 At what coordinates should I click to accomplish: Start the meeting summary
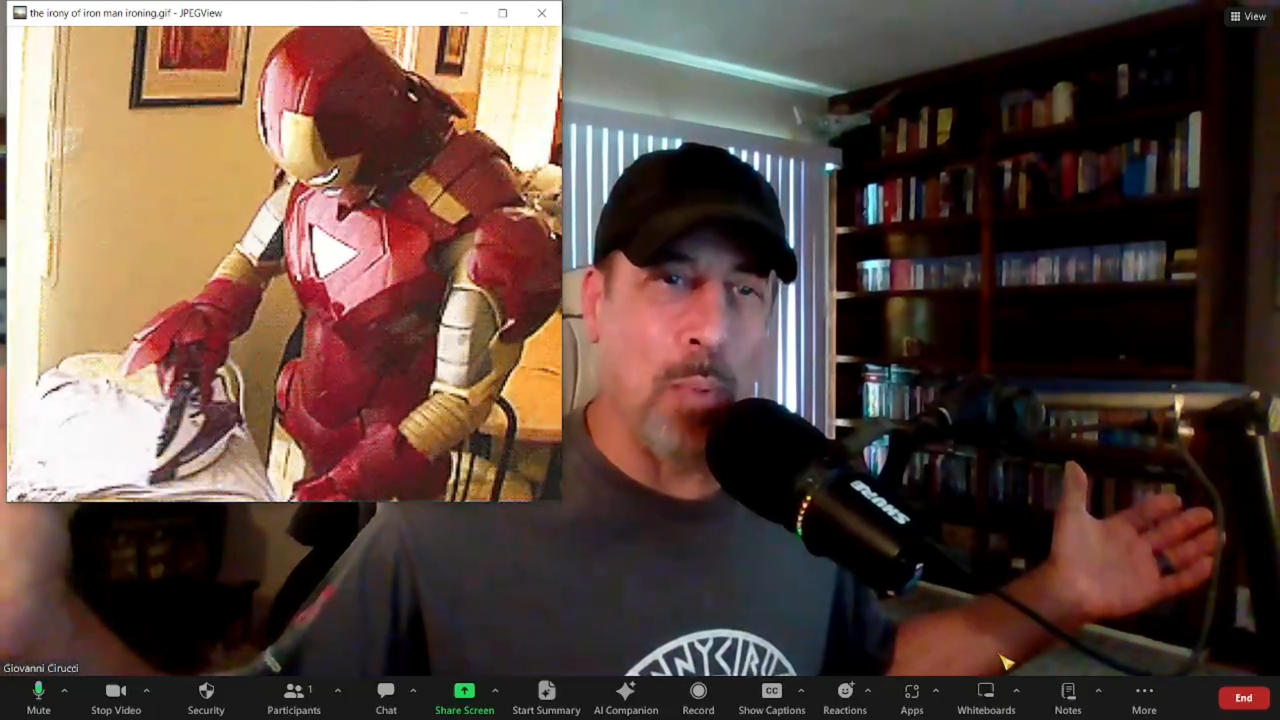point(546,697)
